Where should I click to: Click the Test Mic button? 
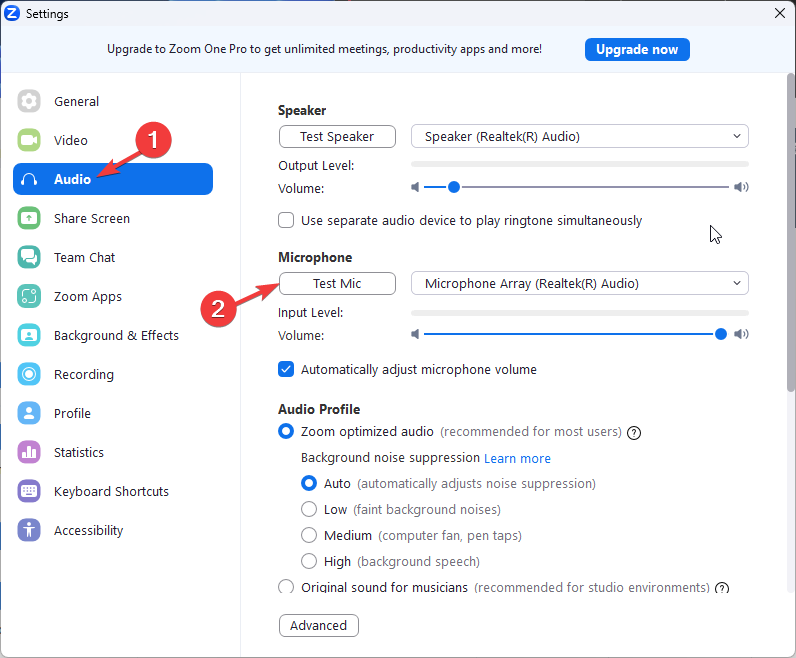tap(337, 283)
